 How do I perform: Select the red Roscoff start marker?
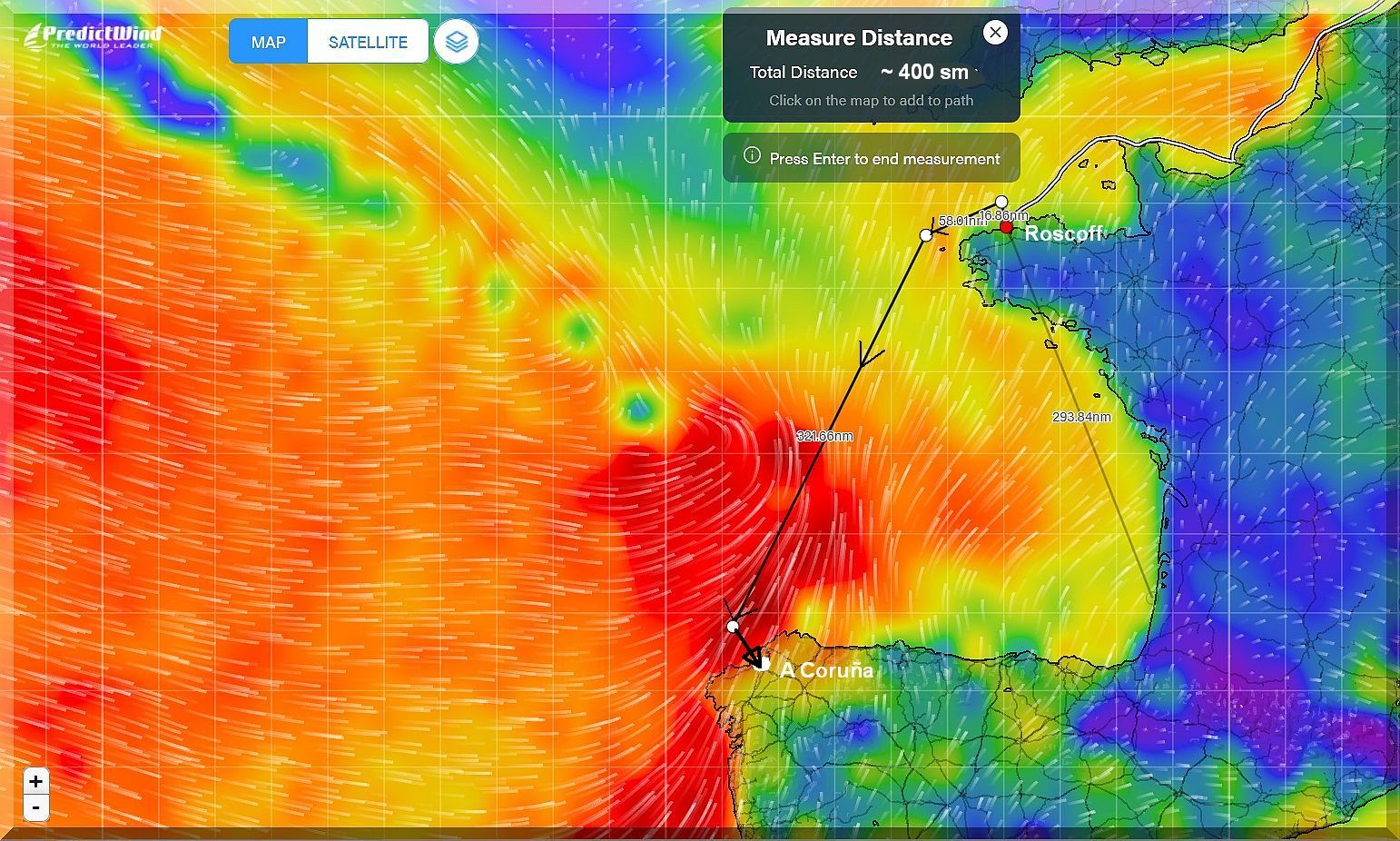point(1006,228)
